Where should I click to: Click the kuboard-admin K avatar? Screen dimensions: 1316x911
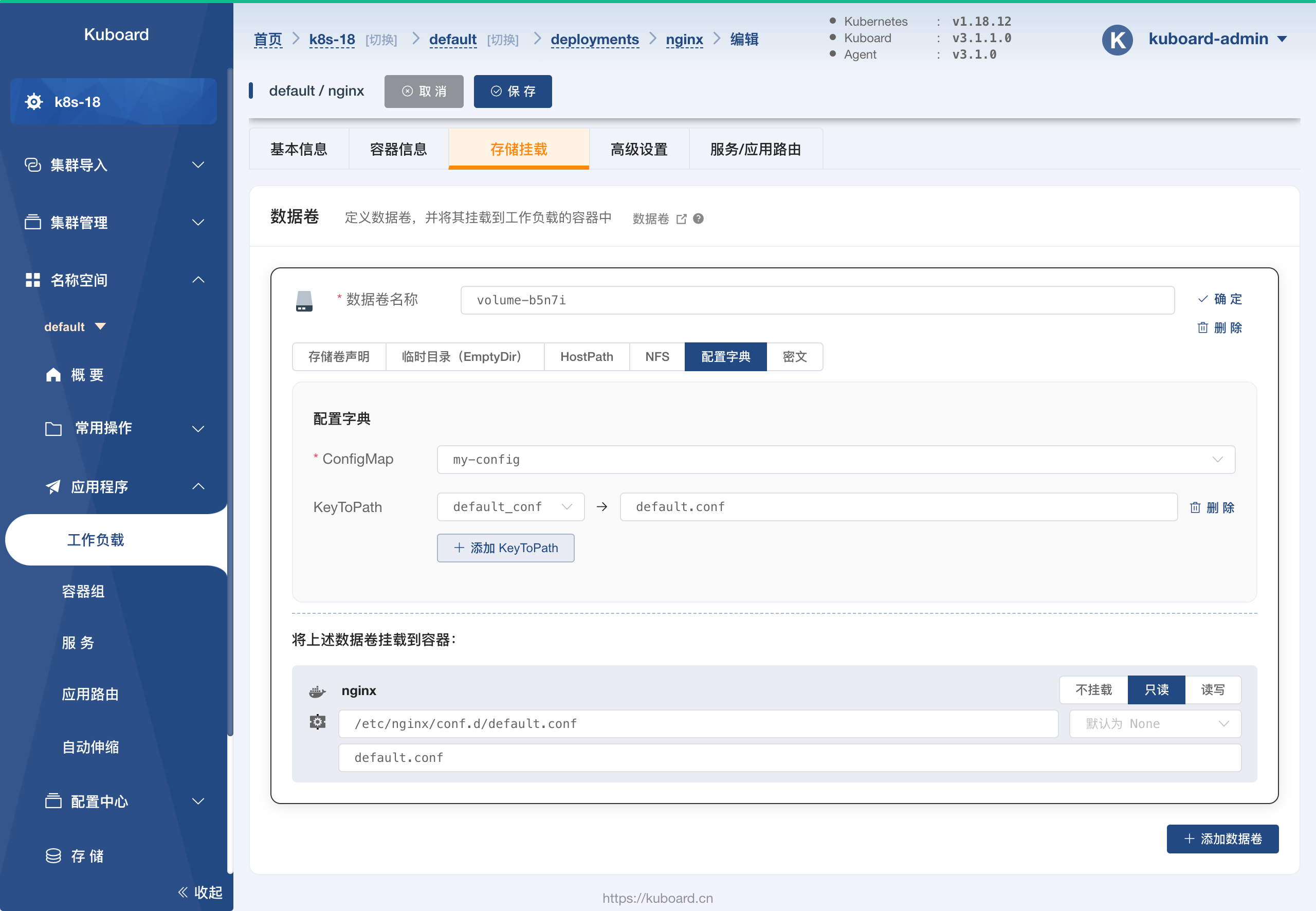click(1117, 40)
